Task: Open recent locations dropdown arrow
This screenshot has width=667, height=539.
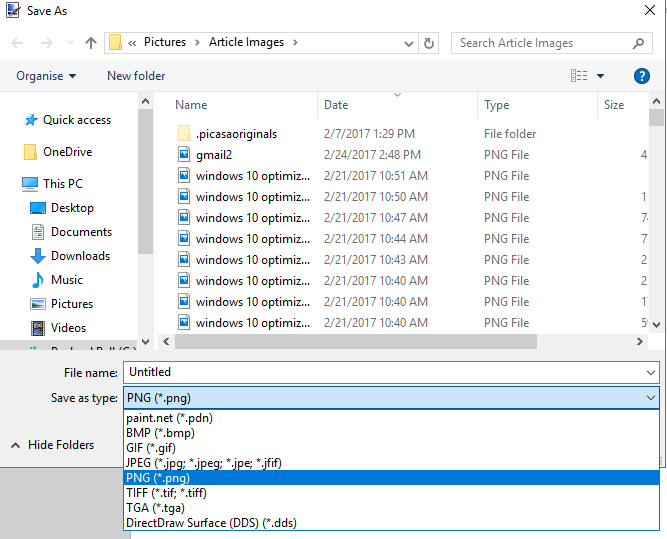Action: (71, 43)
